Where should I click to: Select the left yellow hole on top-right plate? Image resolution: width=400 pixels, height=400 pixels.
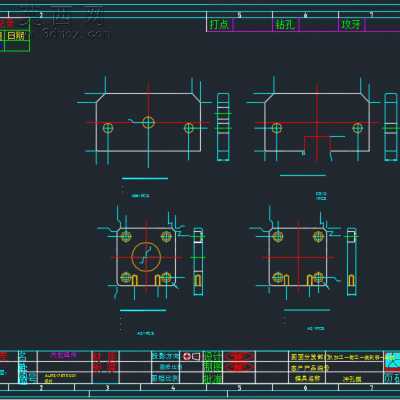[x=277, y=128]
